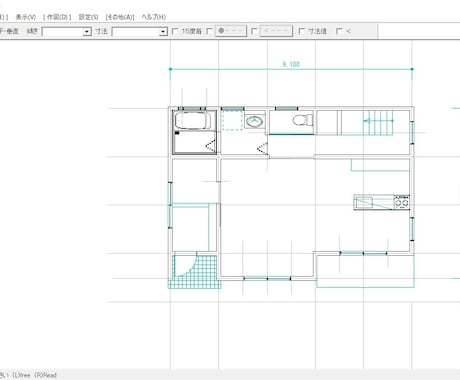Click the kitchen stove burner symbol
460x380 pixels.
click(x=401, y=202)
